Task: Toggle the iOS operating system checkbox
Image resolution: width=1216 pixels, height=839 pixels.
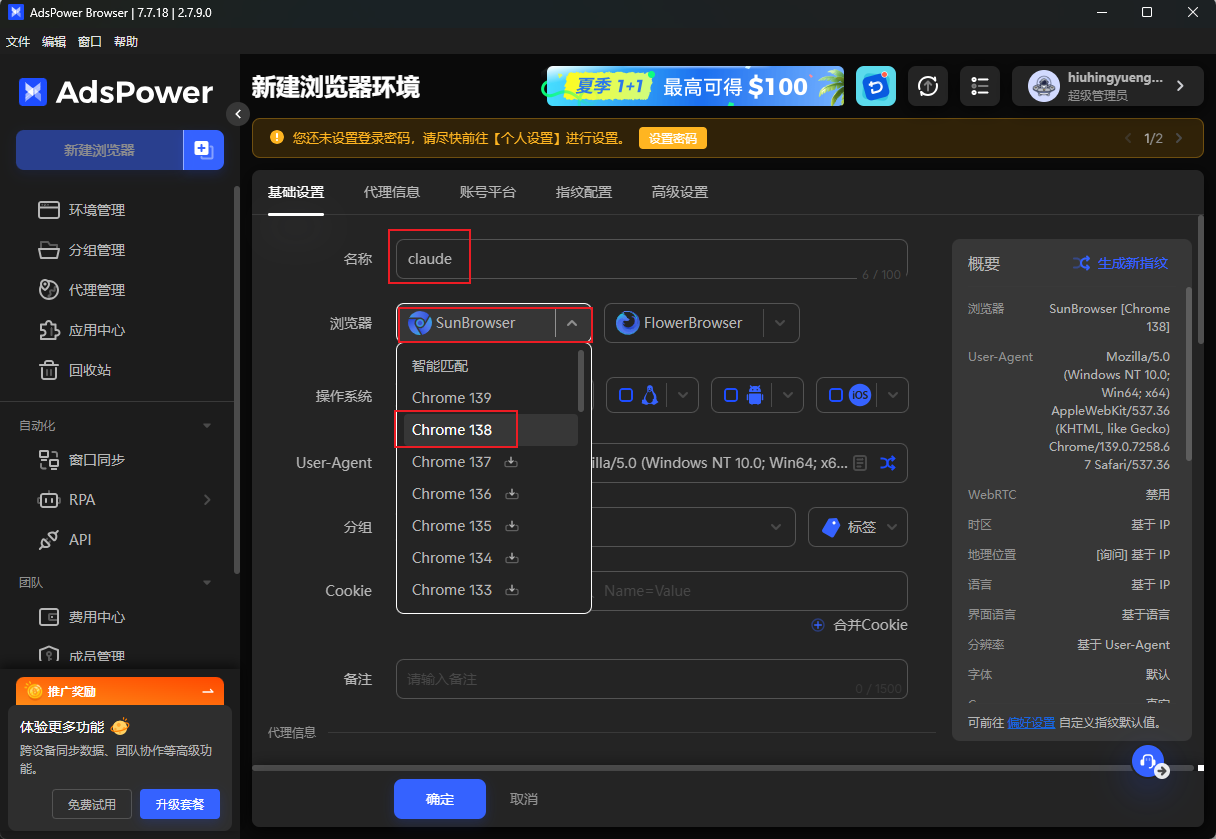Action: pyautogui.click(x=834, y=395)
